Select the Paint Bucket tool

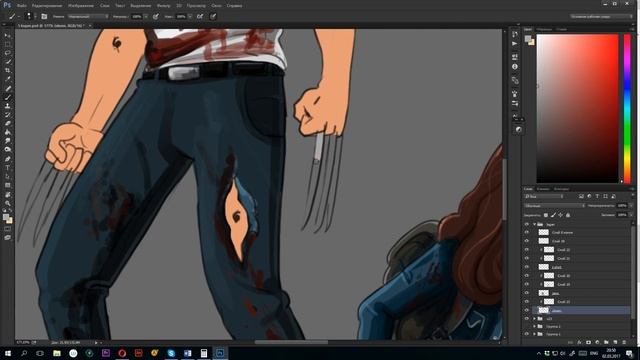click(7, 132)
